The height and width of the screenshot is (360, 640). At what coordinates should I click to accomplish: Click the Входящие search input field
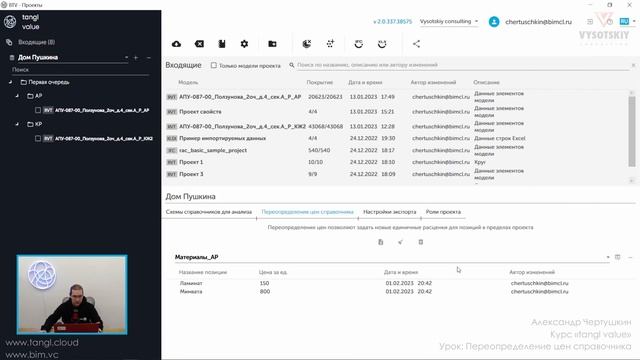[463, 65]
